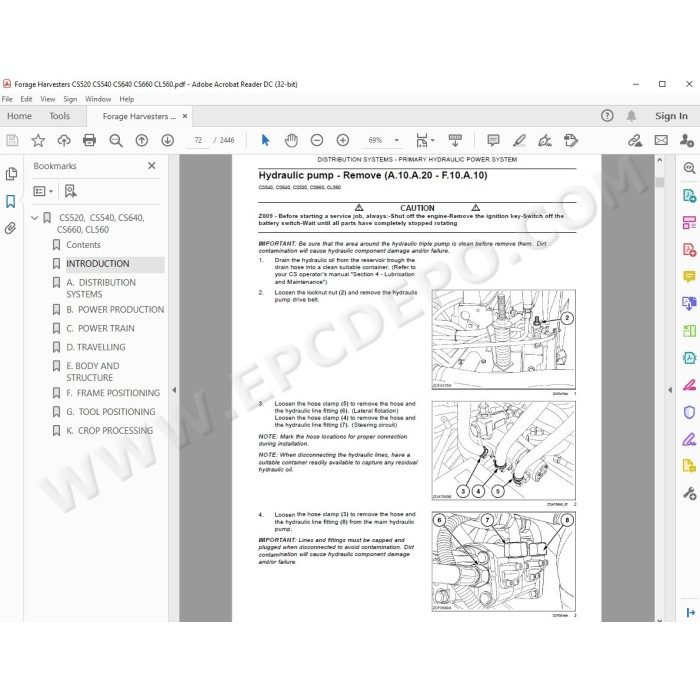Activate the Selection arrow tool

point(265,141)
